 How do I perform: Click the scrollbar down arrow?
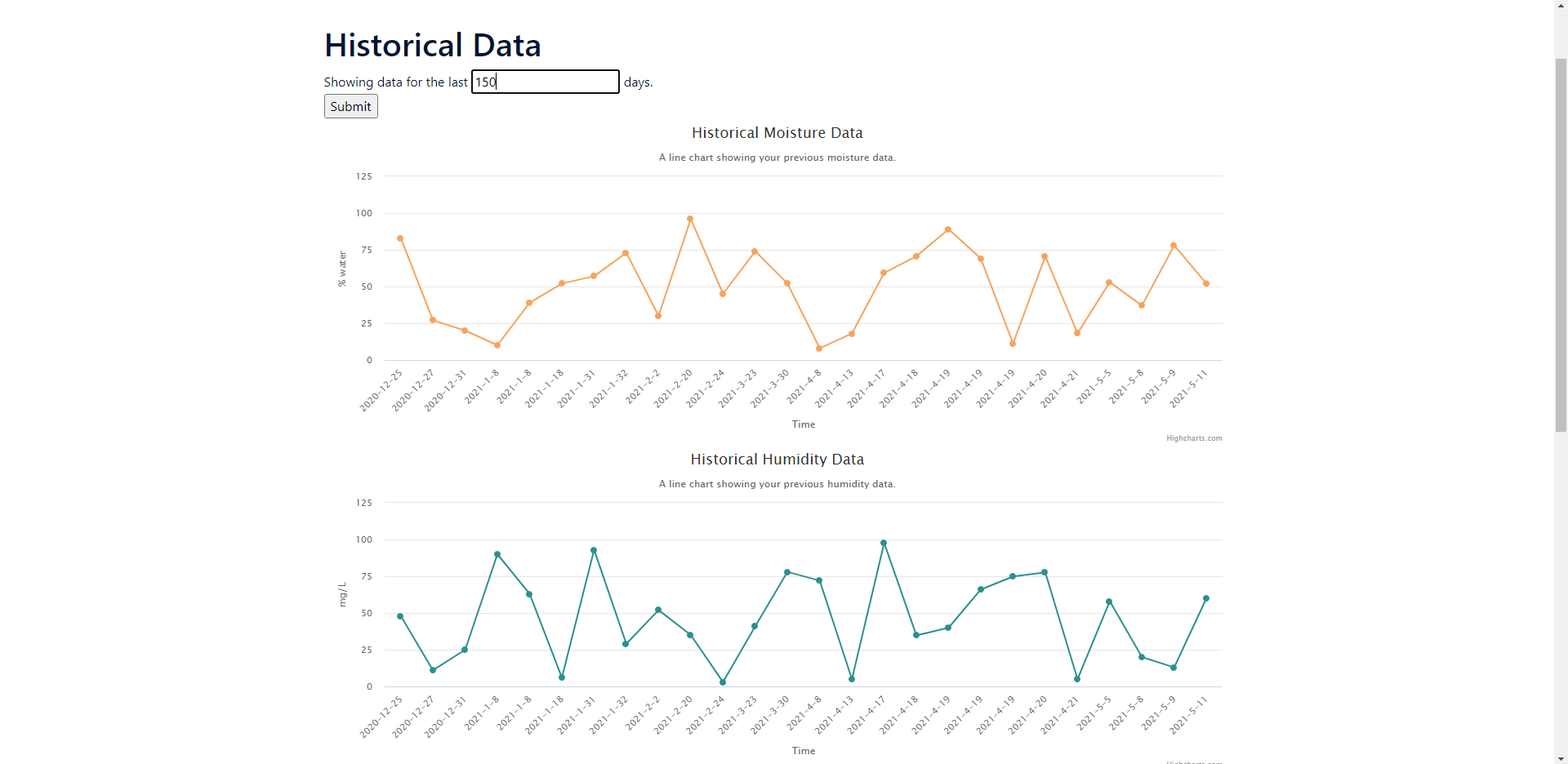point(1561,757)
